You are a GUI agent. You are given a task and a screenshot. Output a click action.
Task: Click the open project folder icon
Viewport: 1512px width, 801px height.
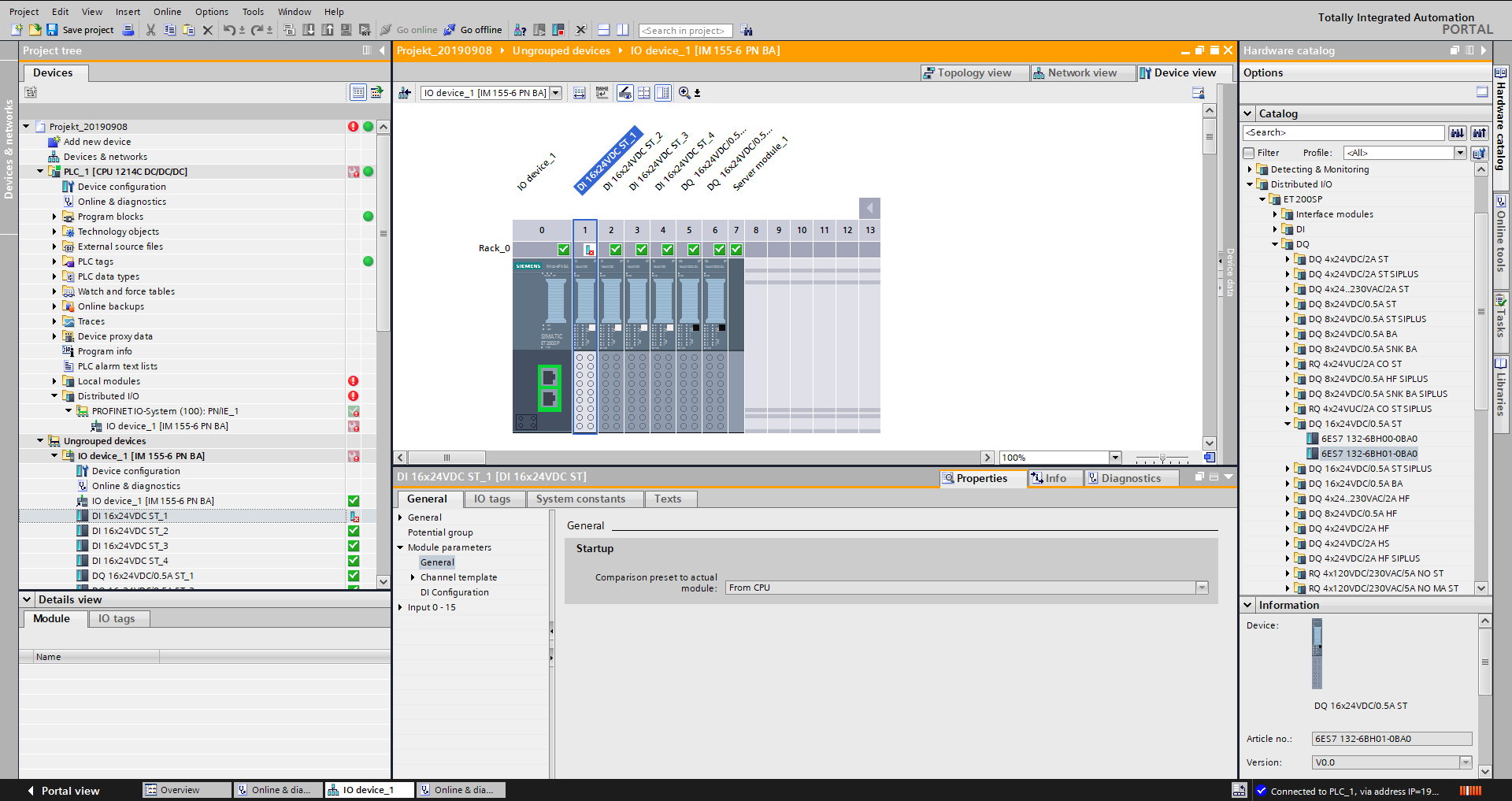[x=35, y=30]
